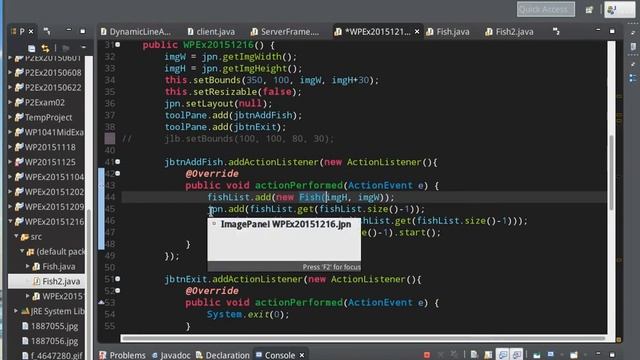
Task: Click the editor vertical scrollbar thumb
Action: coord(611,172)
